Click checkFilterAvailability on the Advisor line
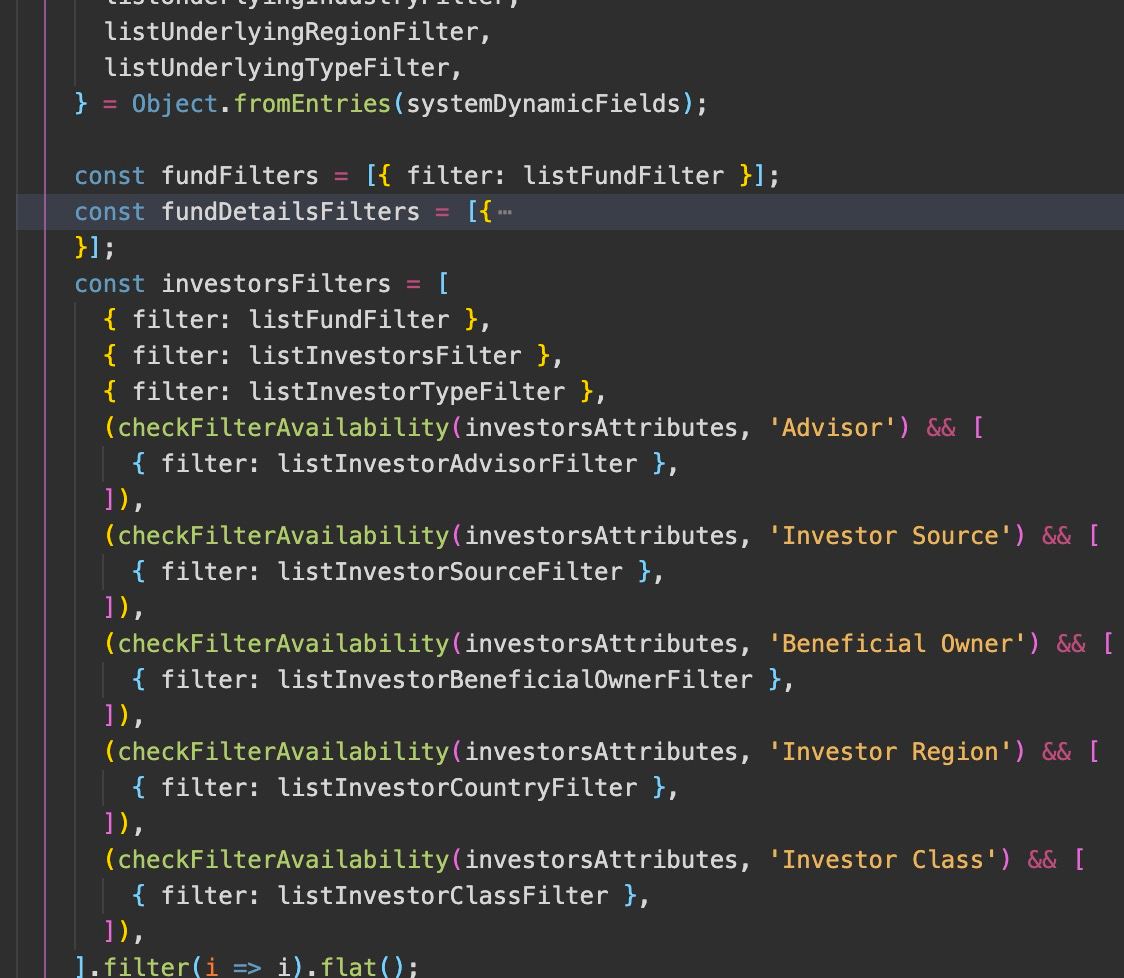Screen dimensions: 1124x978 point(283,428)
